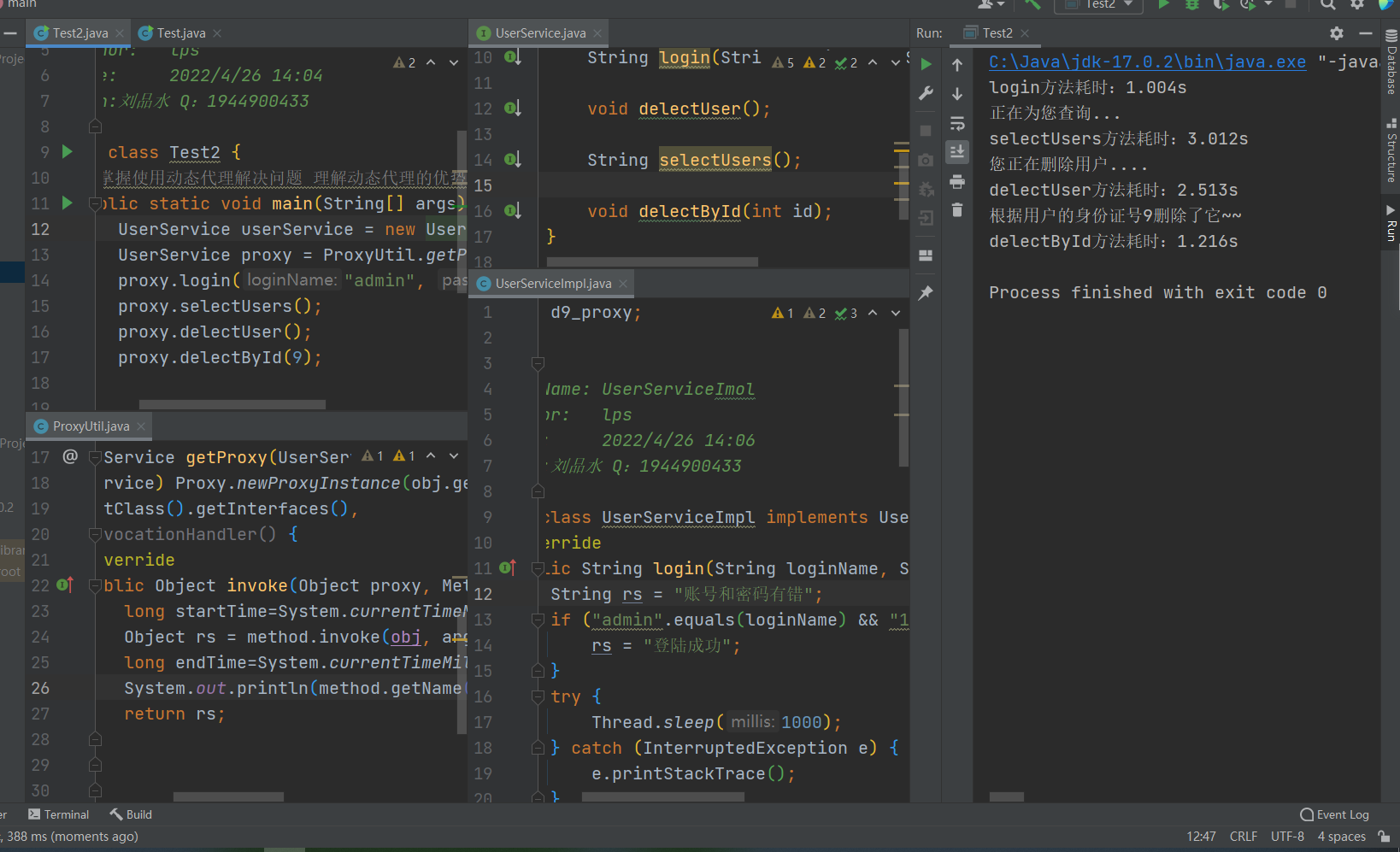Click the java.exe path link in console
Image resolution: width=1400 pixels, height=852 pixels.
click(x=1147, y=62)
